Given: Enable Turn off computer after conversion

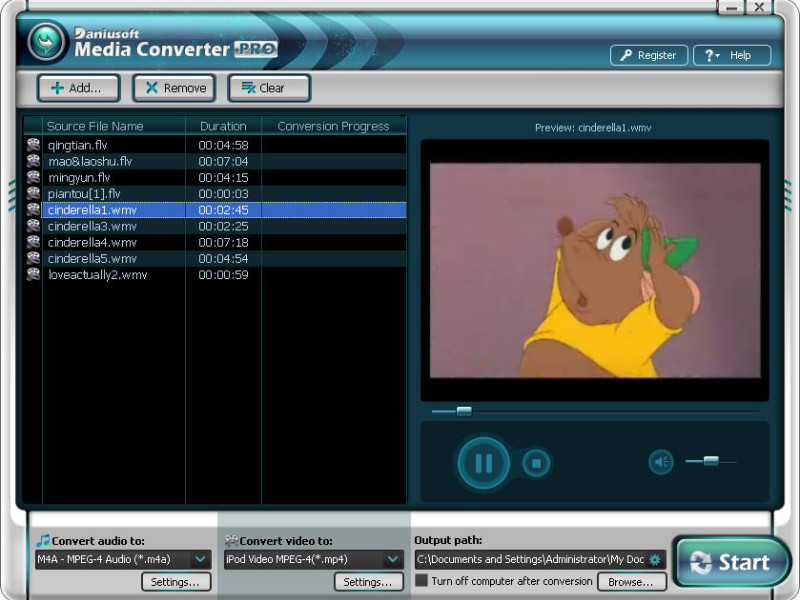Looking at the screenshot, I should (x=421, y=581).
